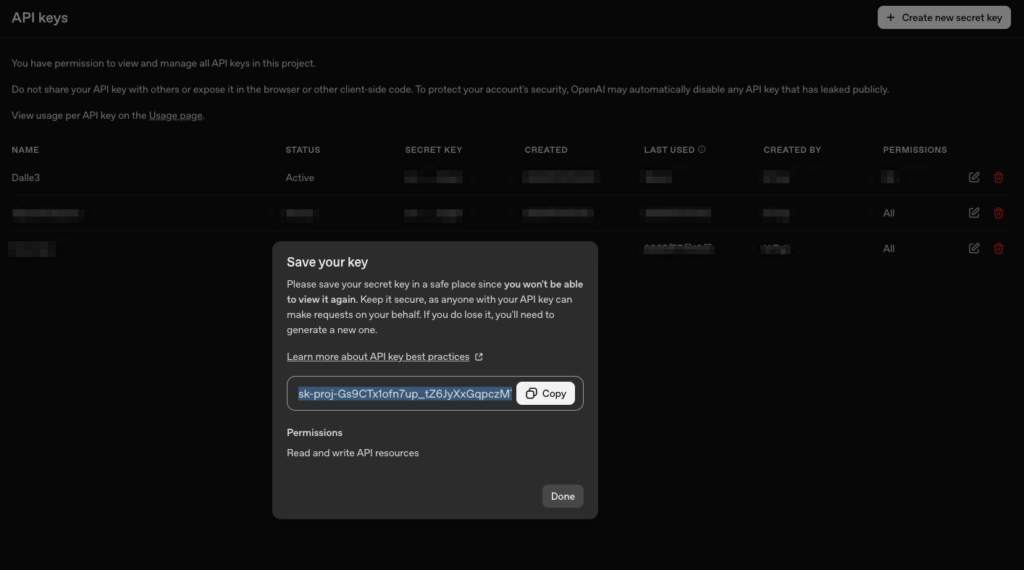
Task: Edit the Dalle3 API key
Action: [974, 178]
